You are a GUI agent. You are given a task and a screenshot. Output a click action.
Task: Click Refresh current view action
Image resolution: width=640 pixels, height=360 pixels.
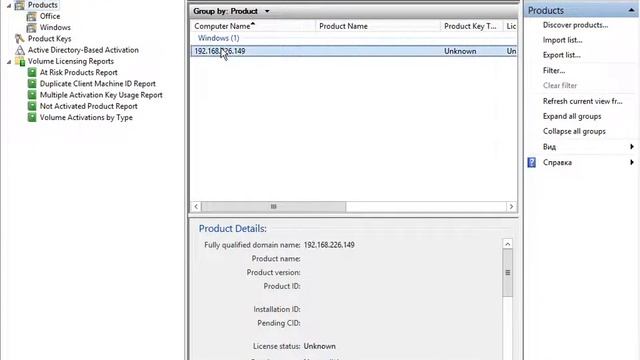pos(582,101)
